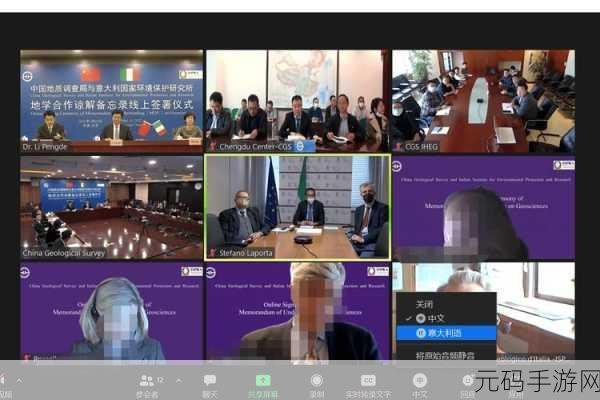Open the interpretation language button labeled 中文
This screenshot has height=400, width=600.
click(x=420, y=385)
